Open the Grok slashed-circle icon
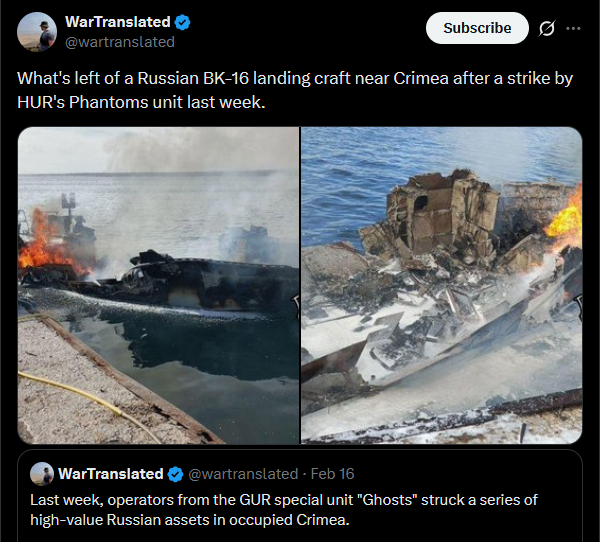 pyautogui.click(x=546, y=28)
